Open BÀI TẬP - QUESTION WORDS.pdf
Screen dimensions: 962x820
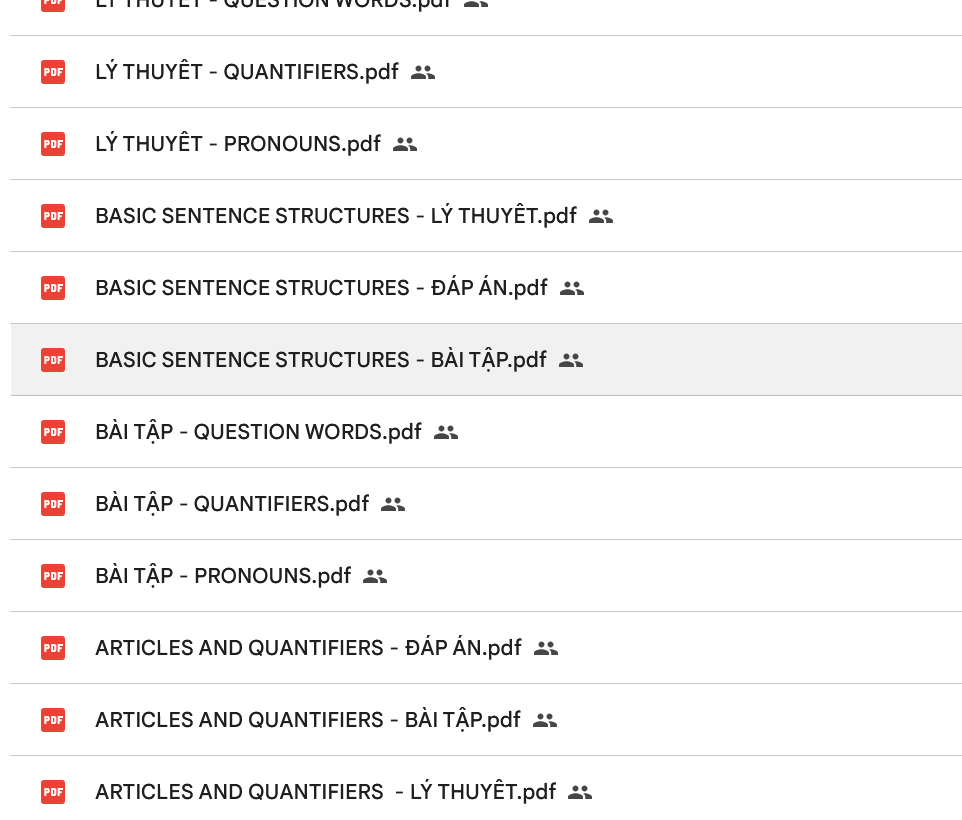click(258, 432)
